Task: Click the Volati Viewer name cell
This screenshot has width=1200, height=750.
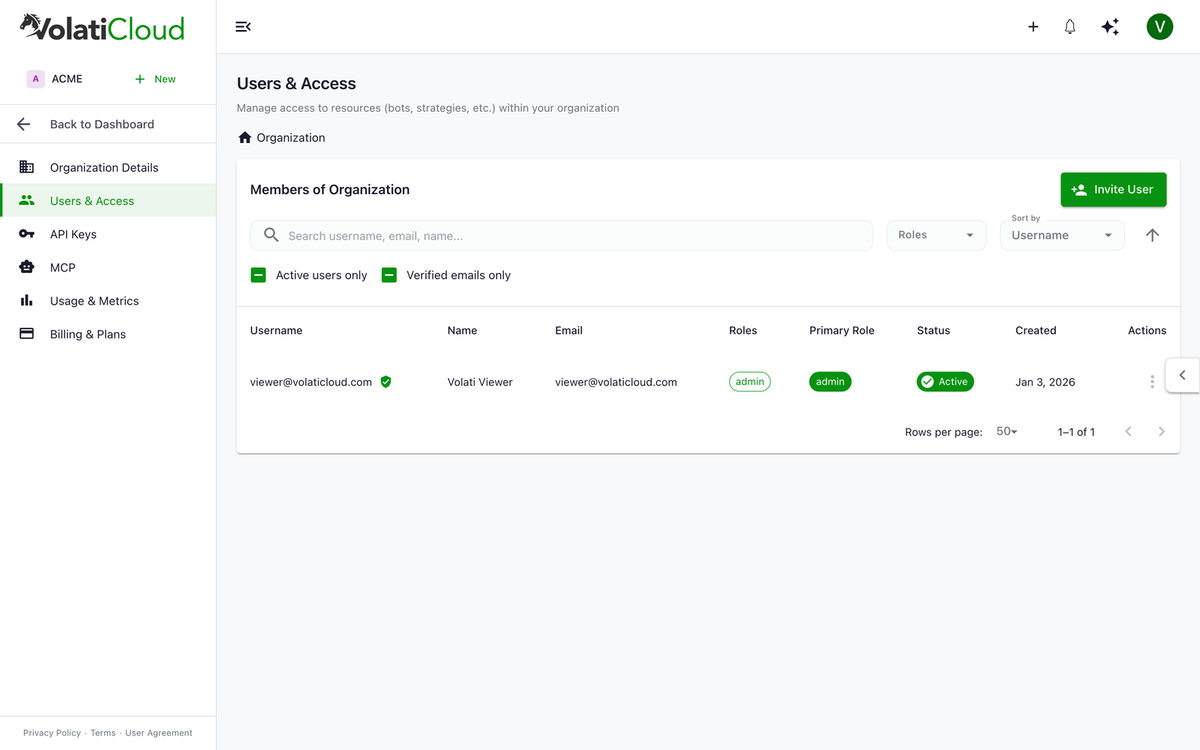Action: tap(480, 382)
